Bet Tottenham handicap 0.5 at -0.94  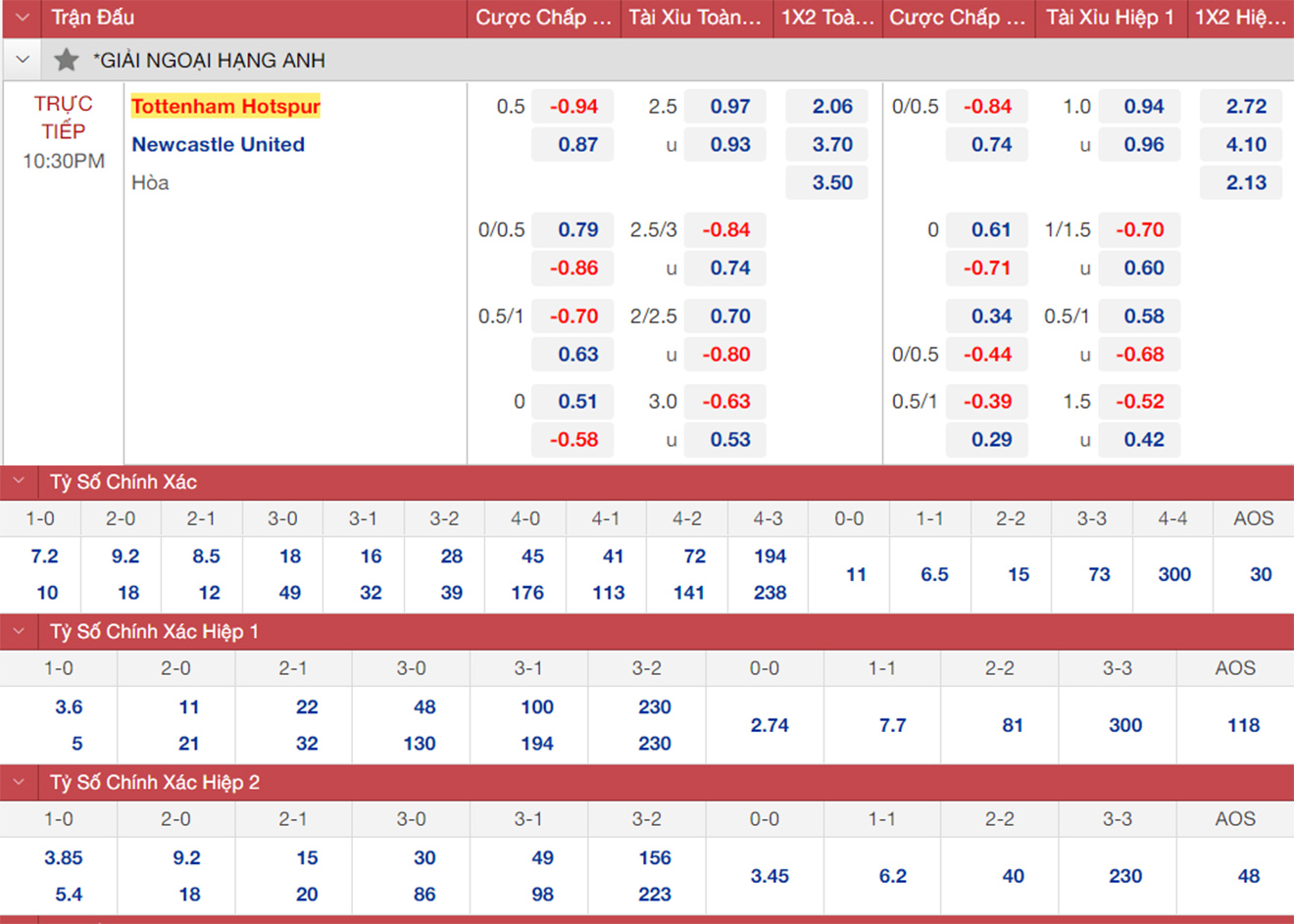coord(572,107)
